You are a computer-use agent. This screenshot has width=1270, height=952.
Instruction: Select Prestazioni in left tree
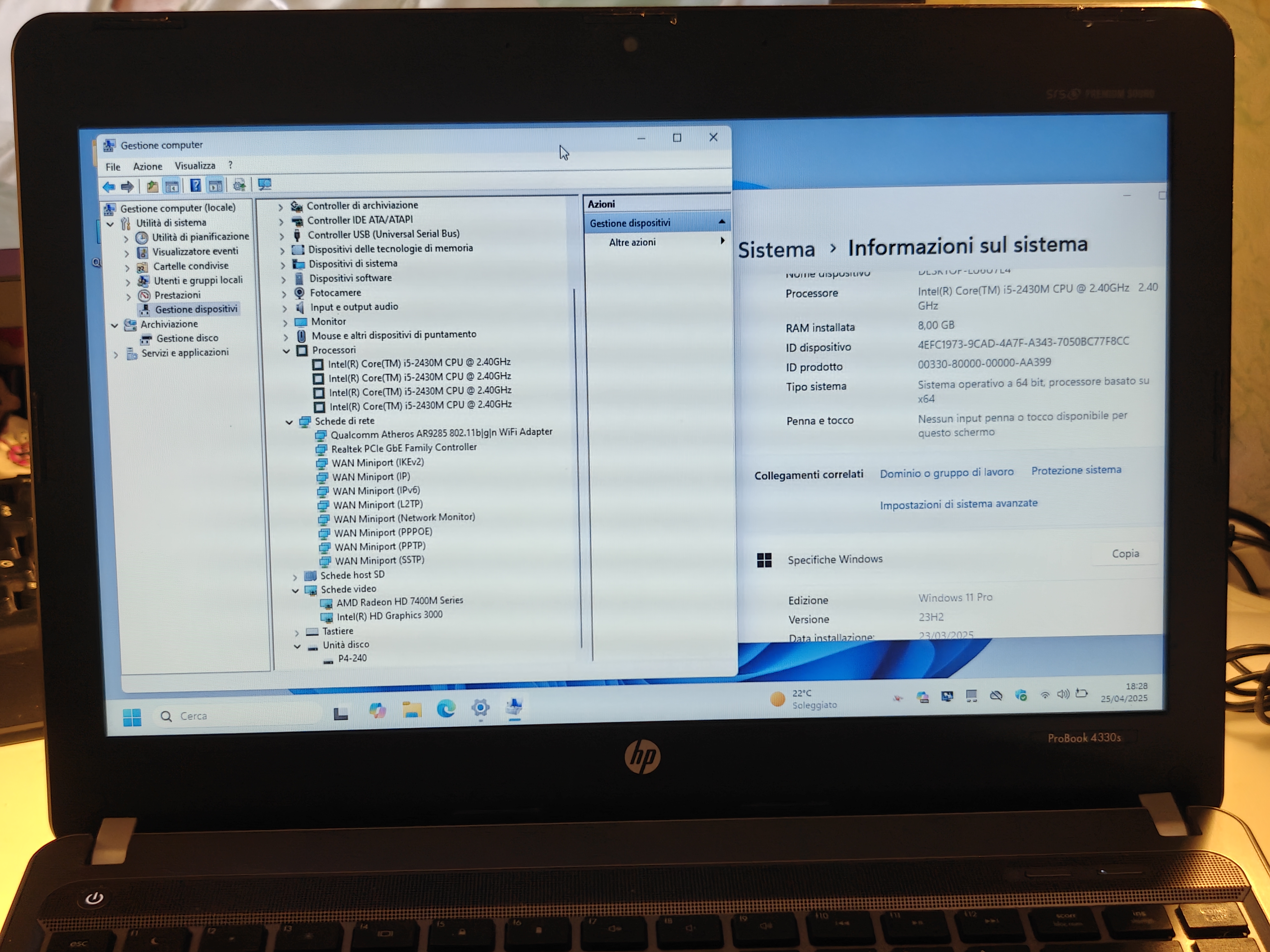click(x=177, y=295)
